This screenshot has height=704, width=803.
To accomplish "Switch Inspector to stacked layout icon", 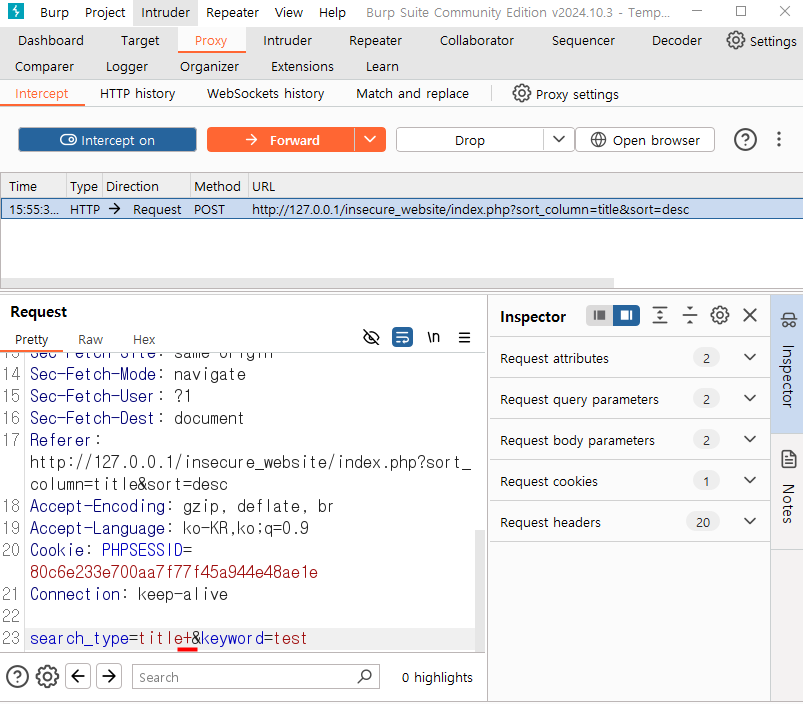I will (x=599, y=315).
